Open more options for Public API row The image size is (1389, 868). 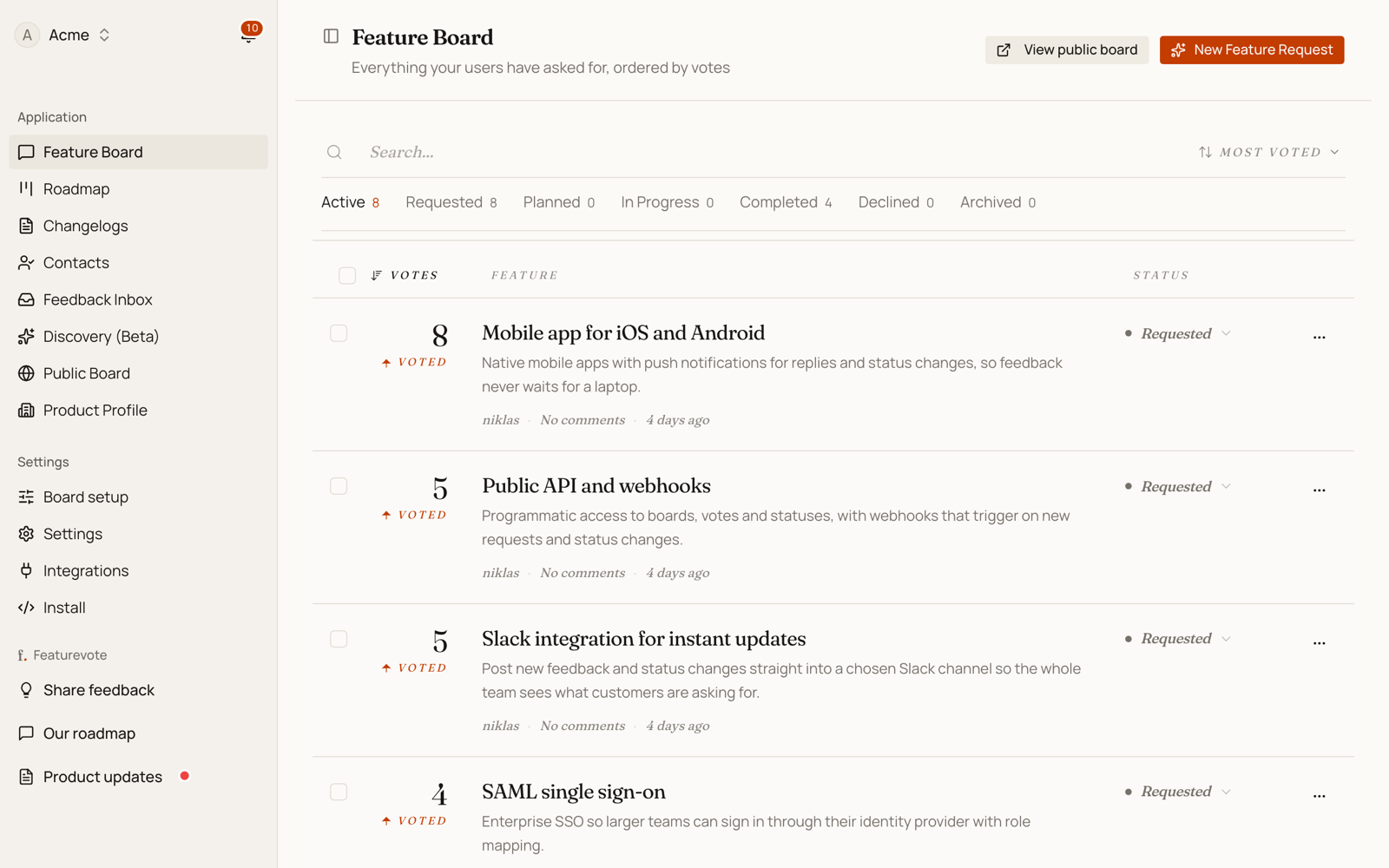pos(1319,490)
